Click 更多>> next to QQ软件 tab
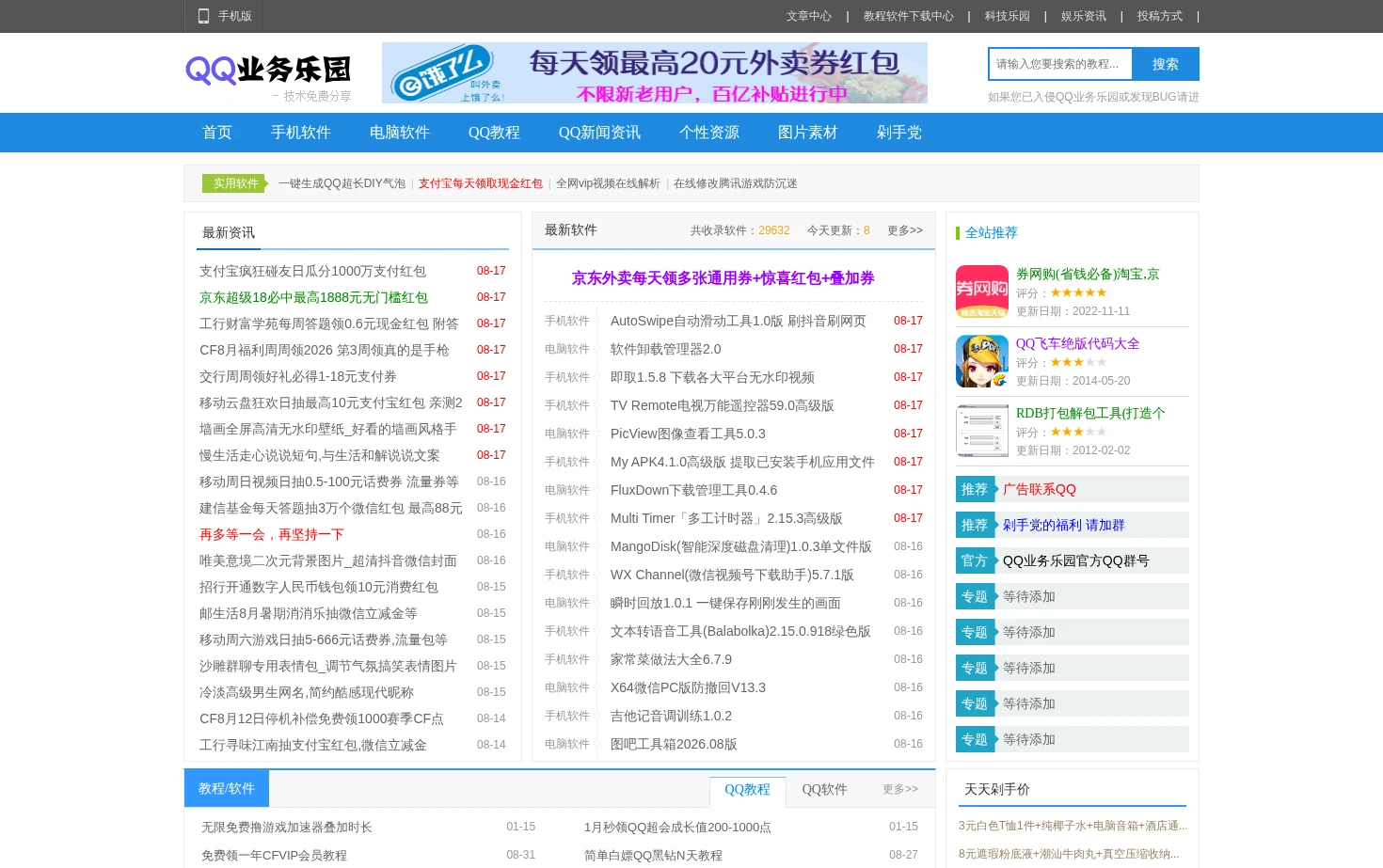Viewport: 1383px width, 868px height. point(900,789)
